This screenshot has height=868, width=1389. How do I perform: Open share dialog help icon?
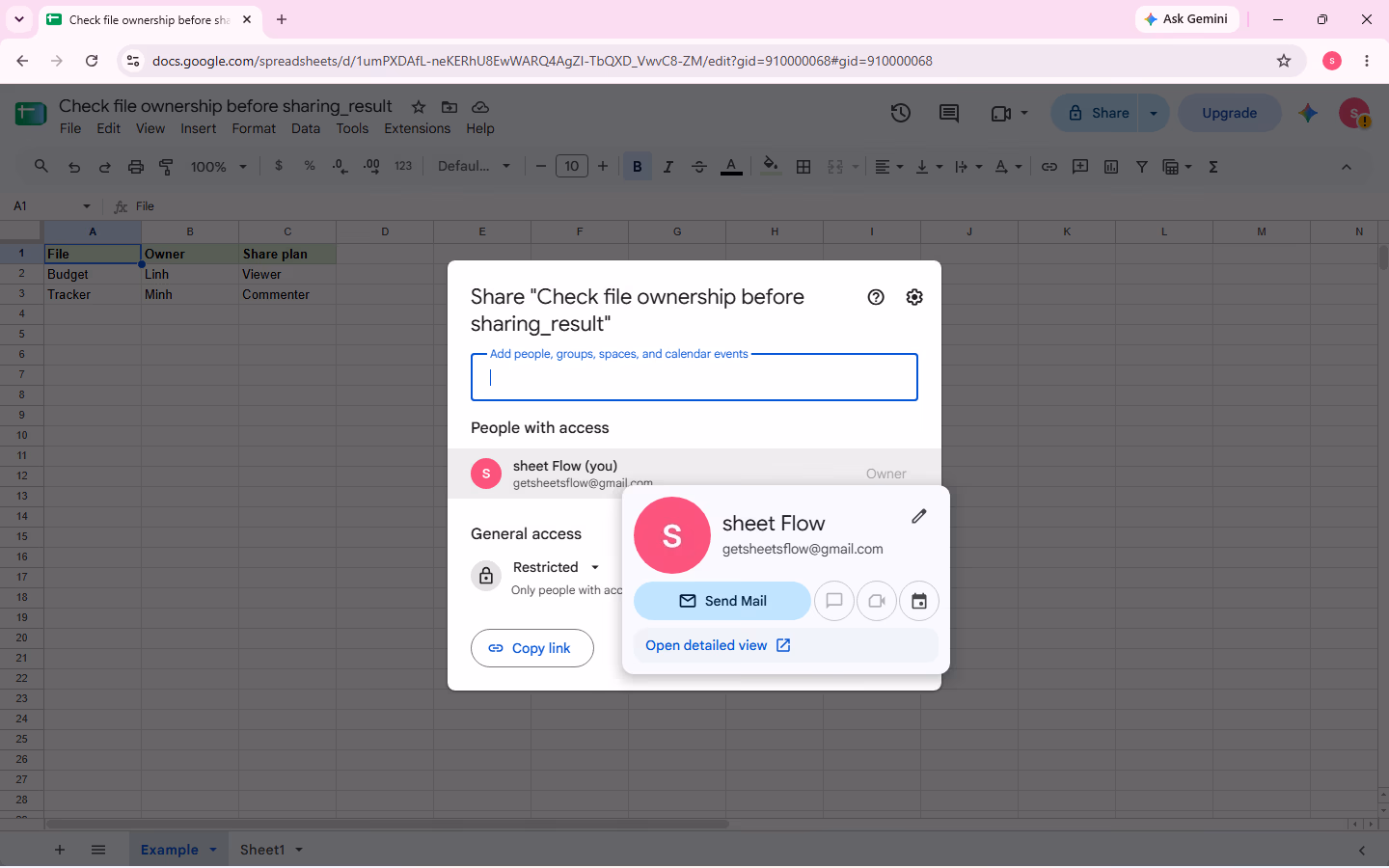tap(876, 297)
